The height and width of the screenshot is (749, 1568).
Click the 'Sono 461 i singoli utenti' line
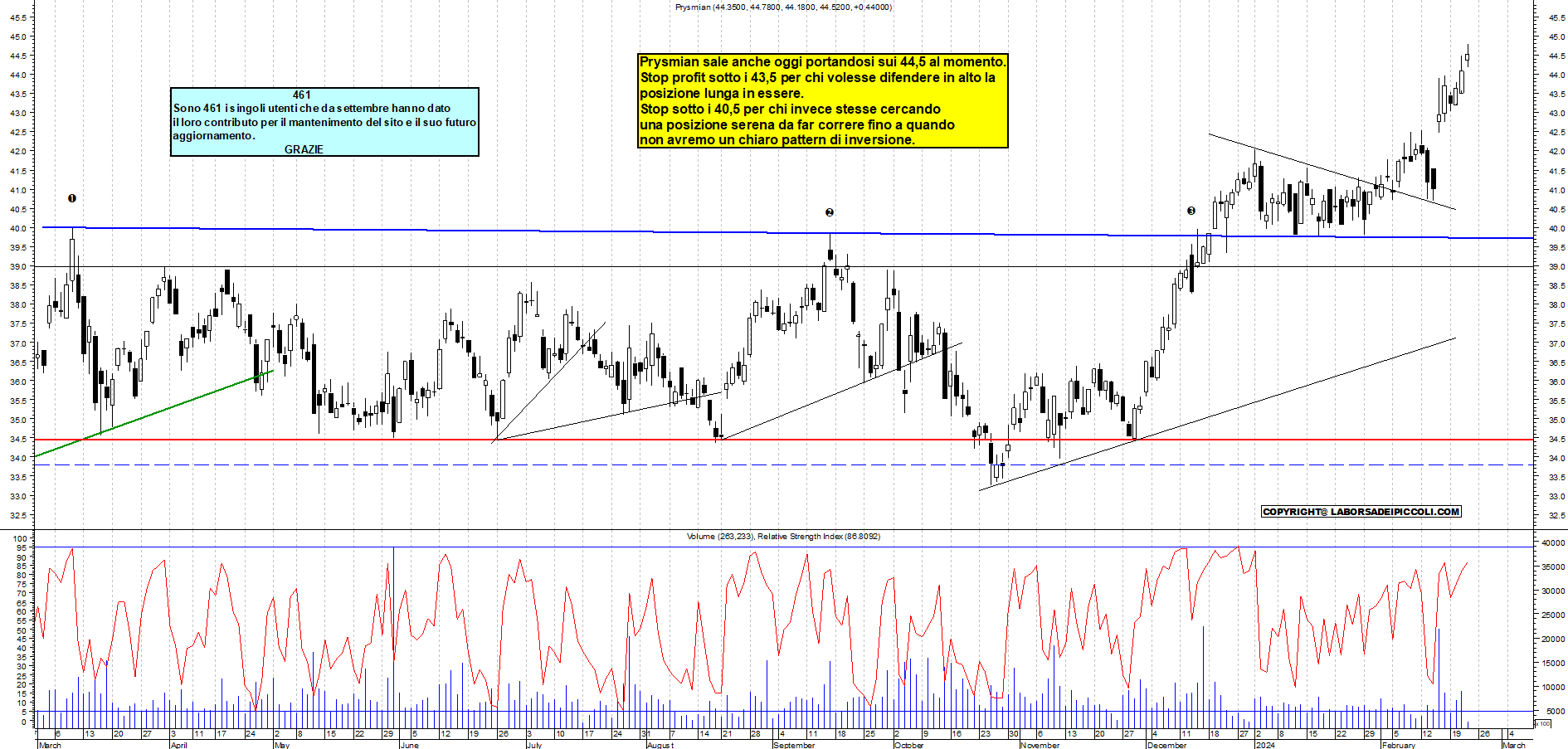tap(312, 109)
